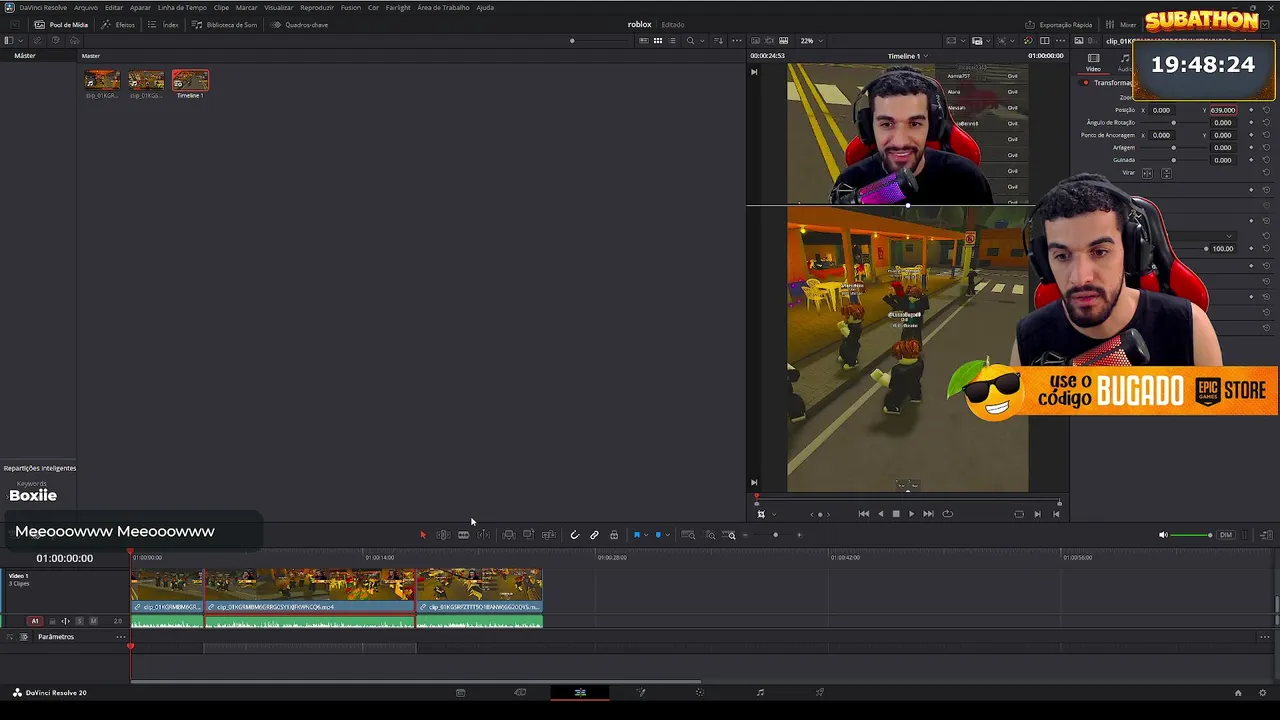The height and width of the screenshot is (720, 1280).
Task: Toggle Loop playback in viewer
Action: (947, 514)
